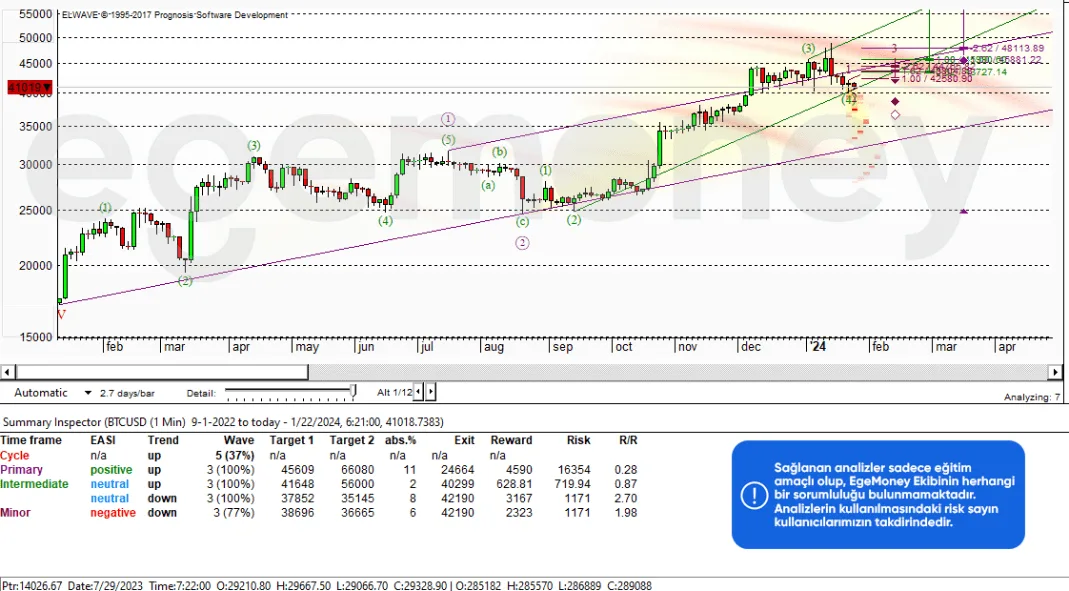
Task: Click the right stepper arrow beside Alt 1/12
Action: [430, 391]
